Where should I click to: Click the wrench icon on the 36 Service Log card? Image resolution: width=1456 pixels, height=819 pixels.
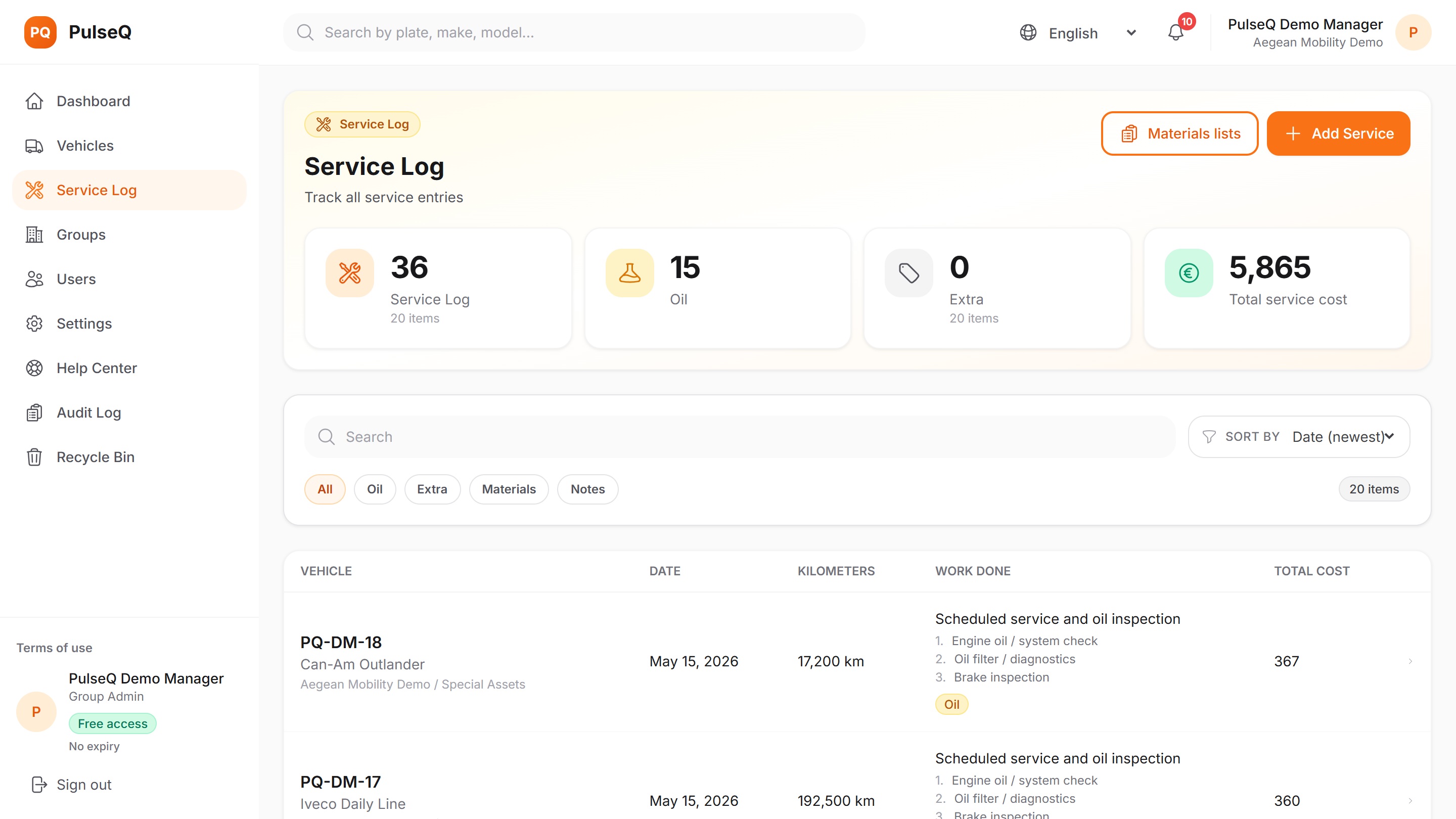point(349,273)
